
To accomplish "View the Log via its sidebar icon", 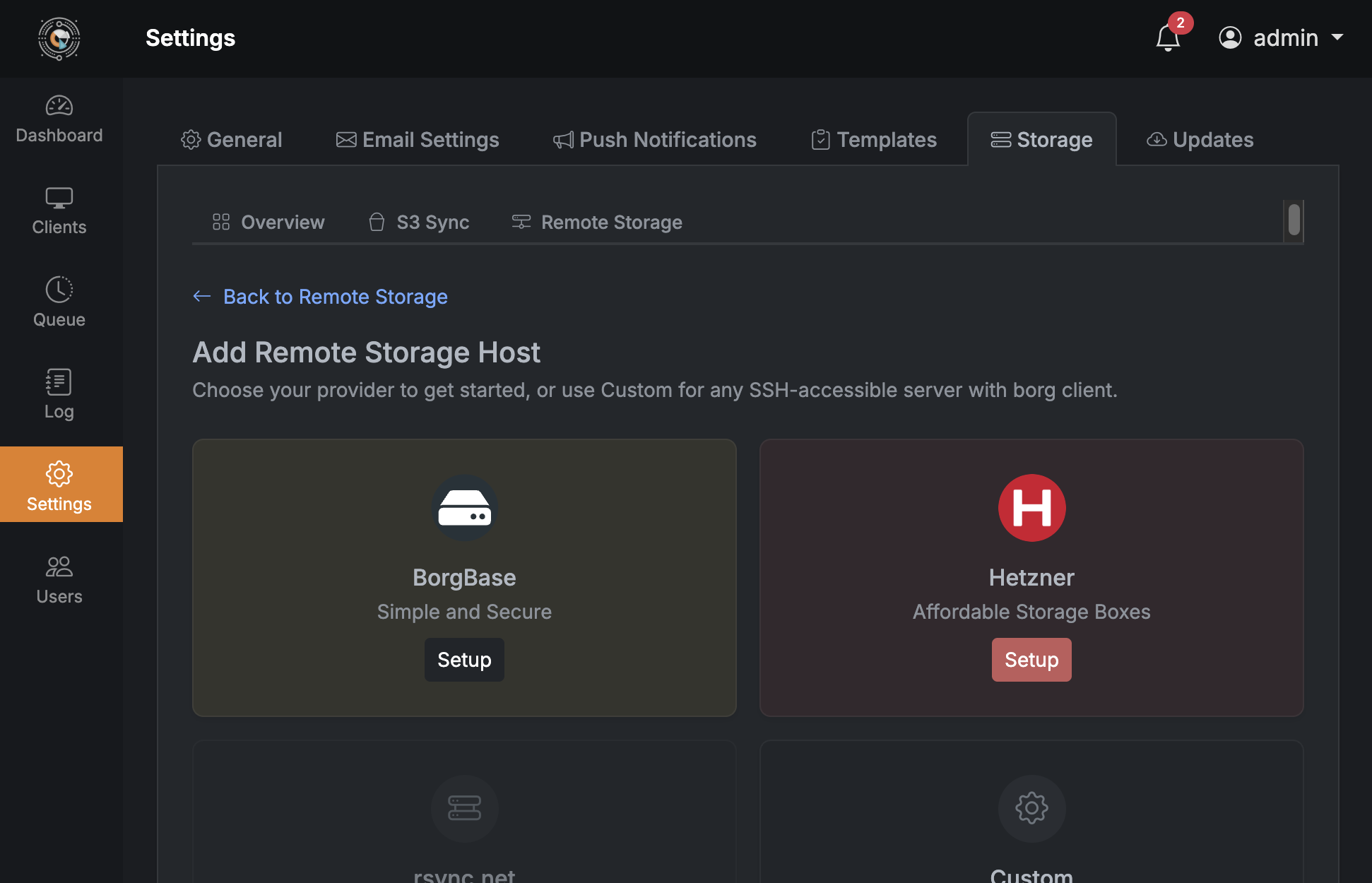I will tap(59, 394).
